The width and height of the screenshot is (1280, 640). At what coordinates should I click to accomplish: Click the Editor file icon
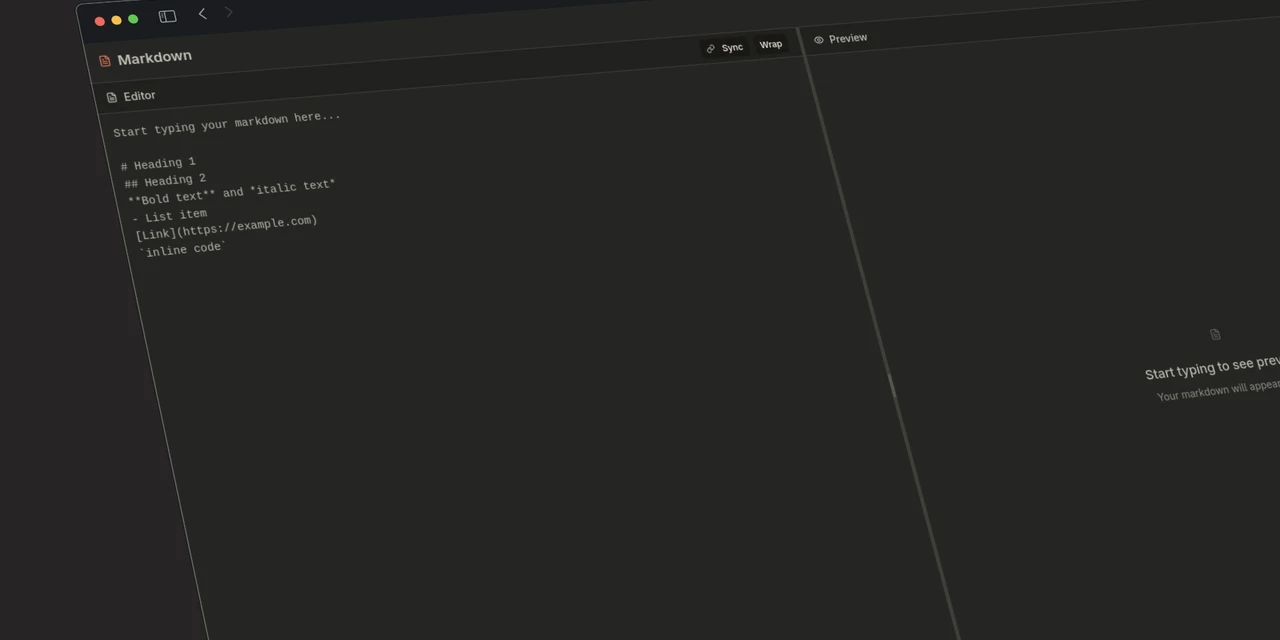pyautogui.click(x=112, y=97)
